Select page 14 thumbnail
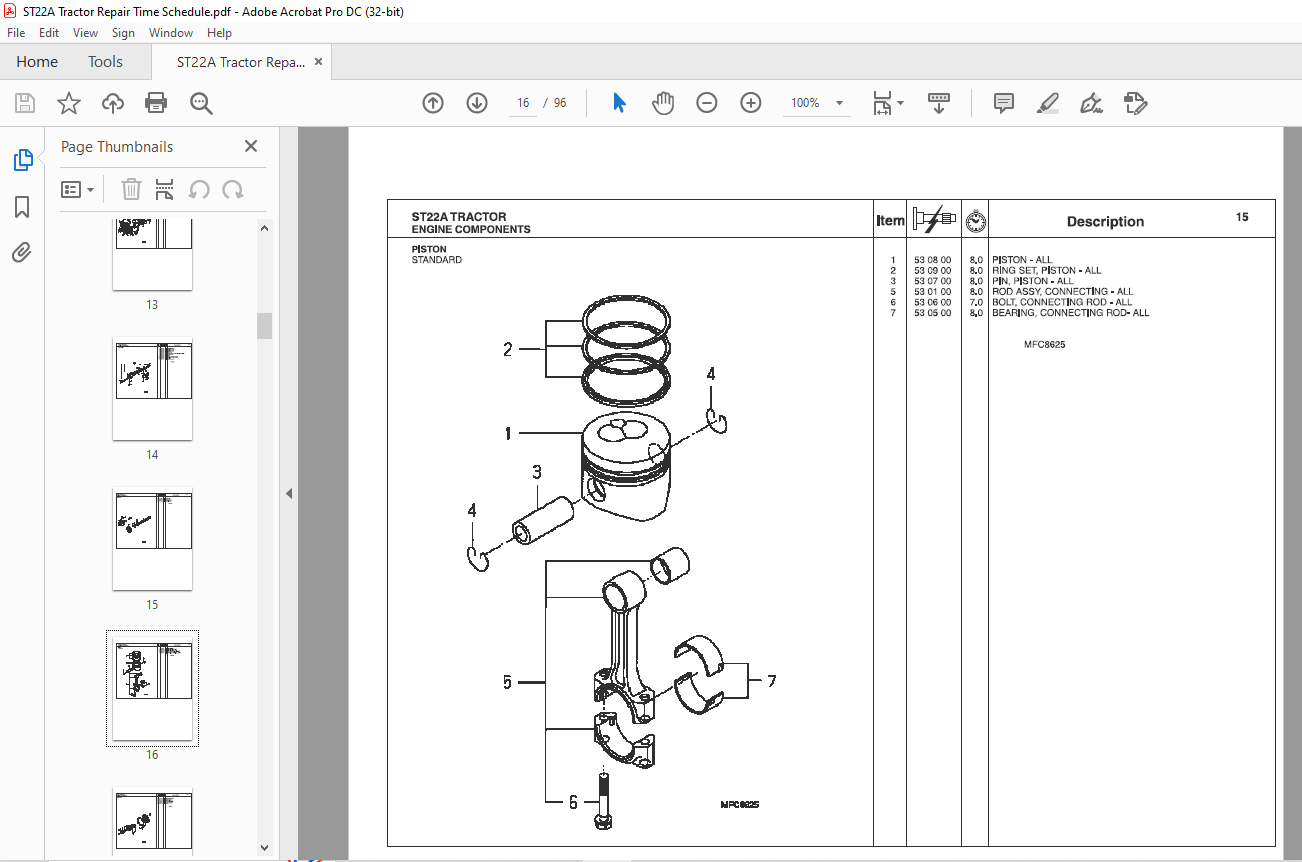This screenshot has width=1302, height=862. [x=152, y=390]
